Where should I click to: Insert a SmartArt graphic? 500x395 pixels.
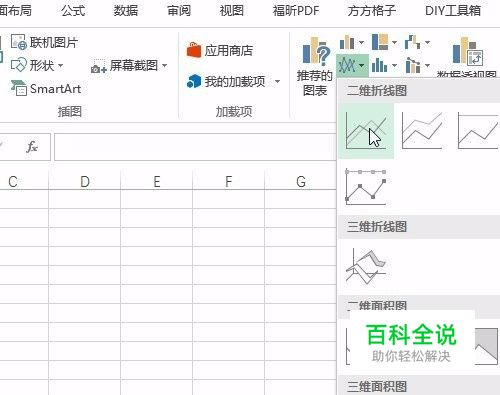click(x=46, y=89)
